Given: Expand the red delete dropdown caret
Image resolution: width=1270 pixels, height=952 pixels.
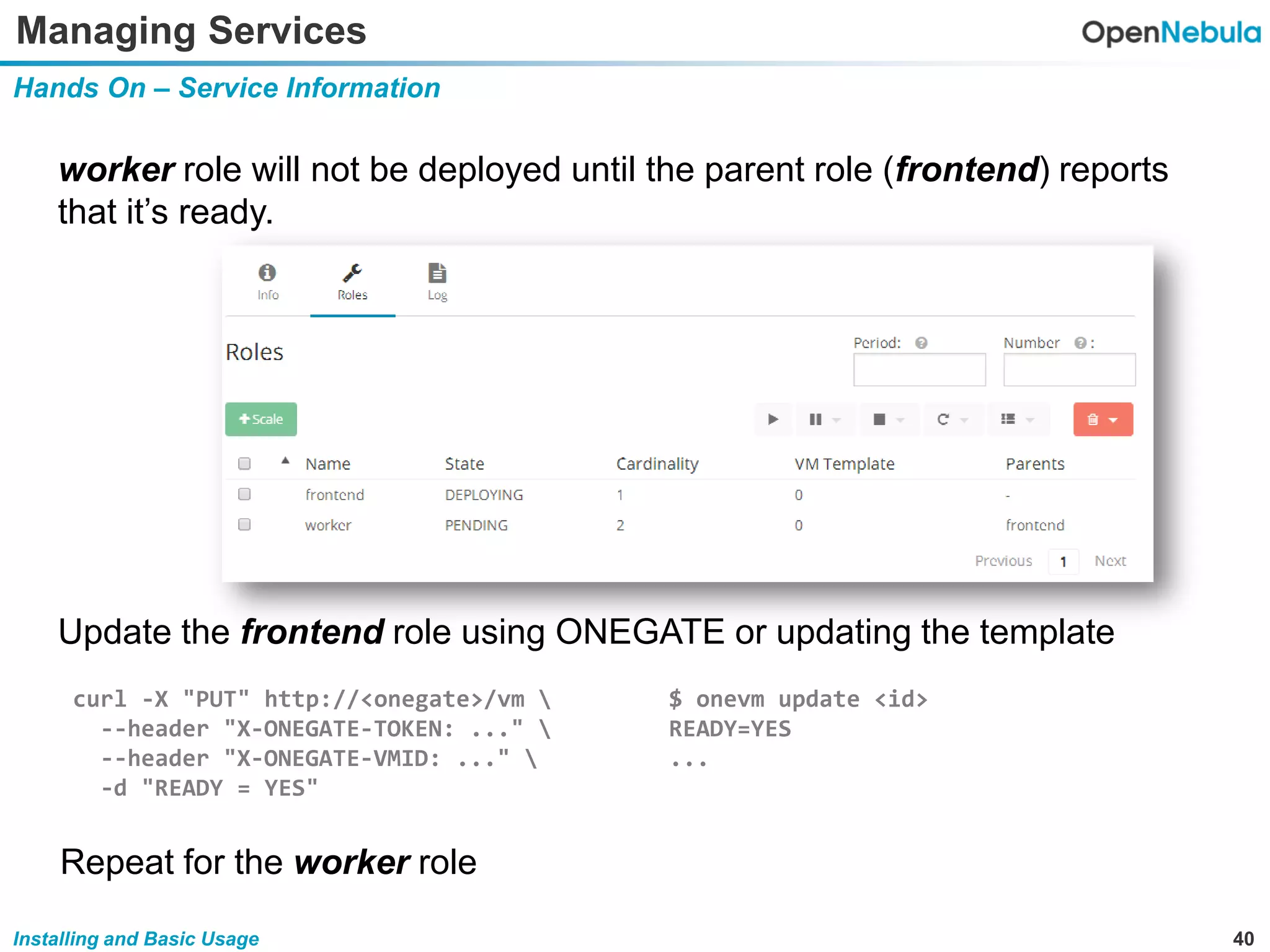Looking at the screenshot, I should coord(1114,420).
